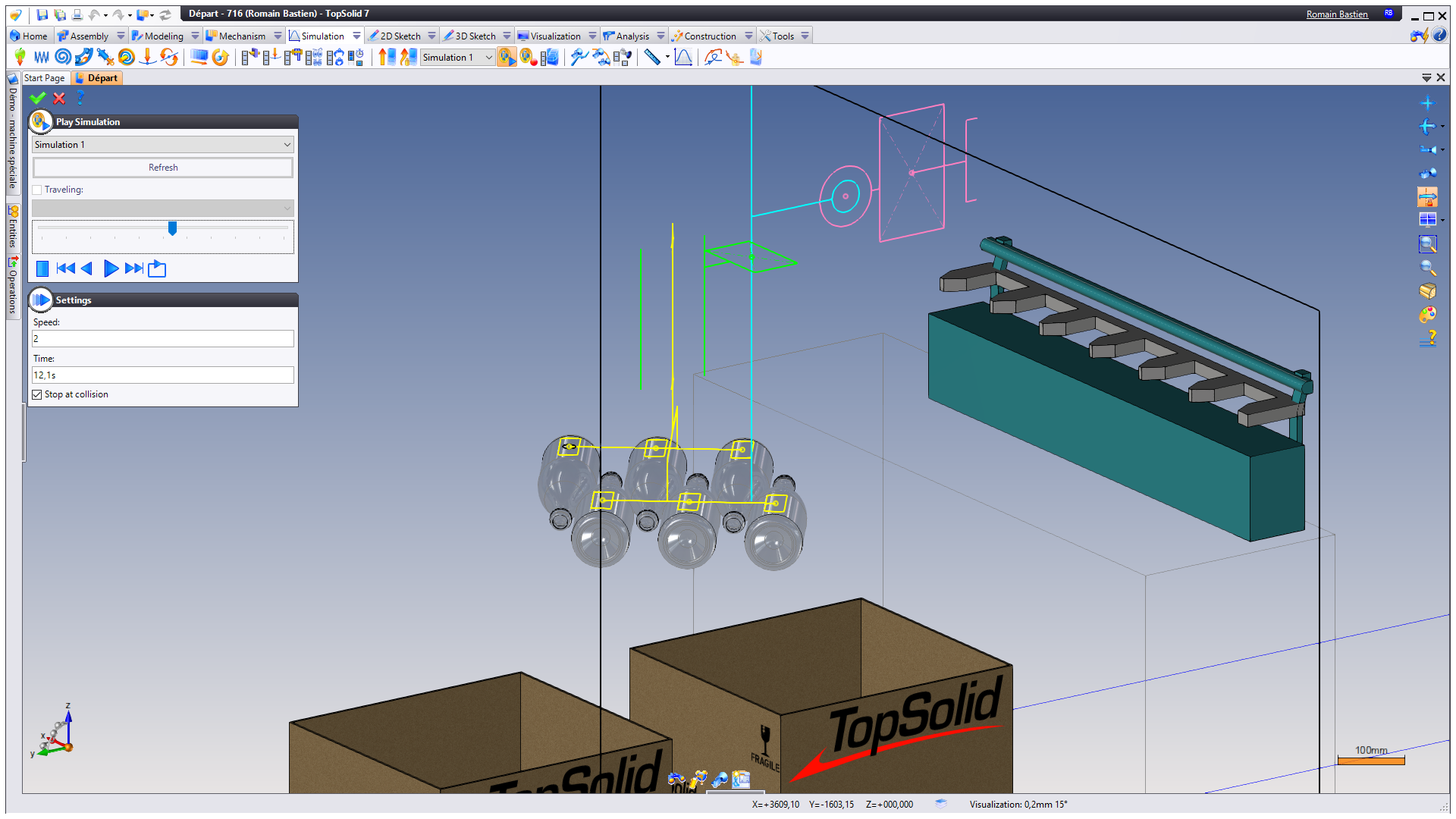Viewport: 1456px width, 819px height.
Task: Click the red X cancel button
Action: pos(59,98)
